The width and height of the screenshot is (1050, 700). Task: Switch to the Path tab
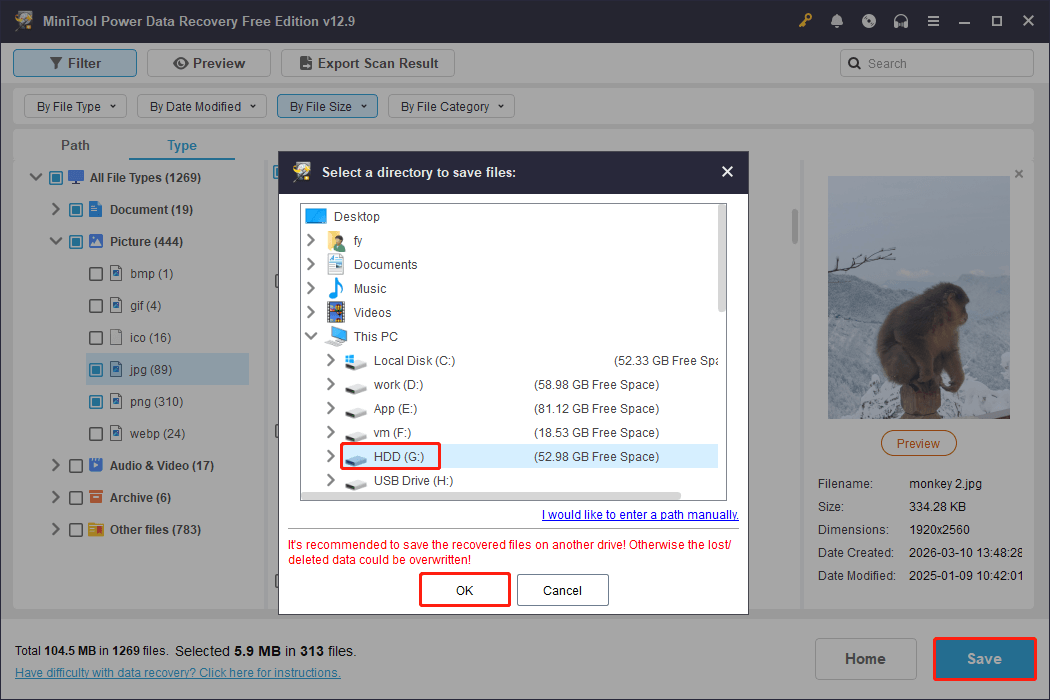pyautogui.click(x=75, y=145)
